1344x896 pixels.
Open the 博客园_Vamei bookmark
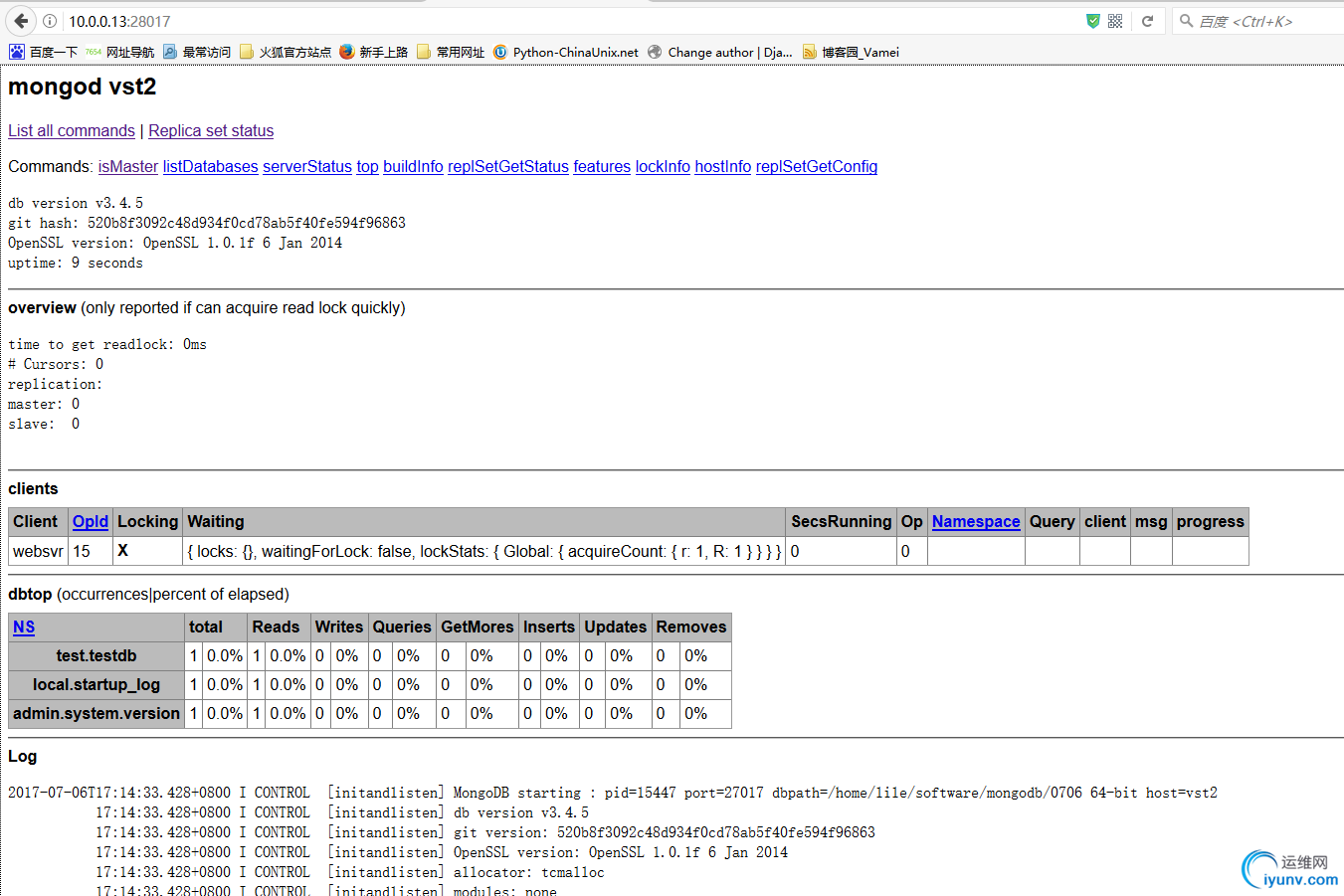851,52
